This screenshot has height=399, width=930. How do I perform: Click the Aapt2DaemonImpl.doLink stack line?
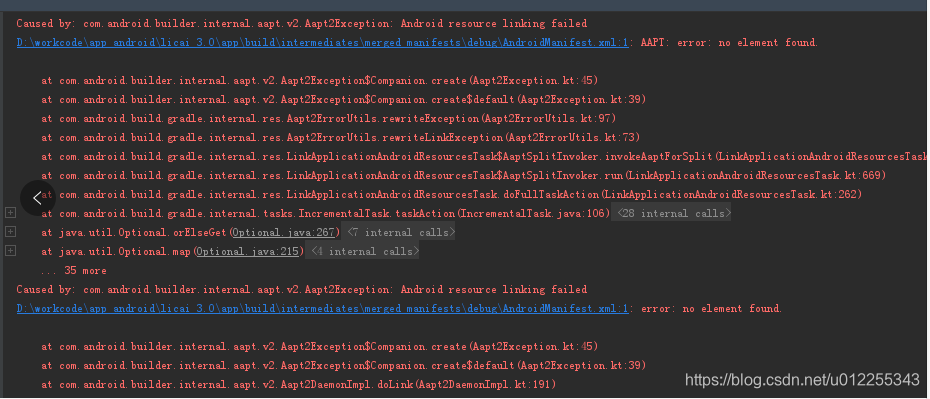click(x=299, y=384)
